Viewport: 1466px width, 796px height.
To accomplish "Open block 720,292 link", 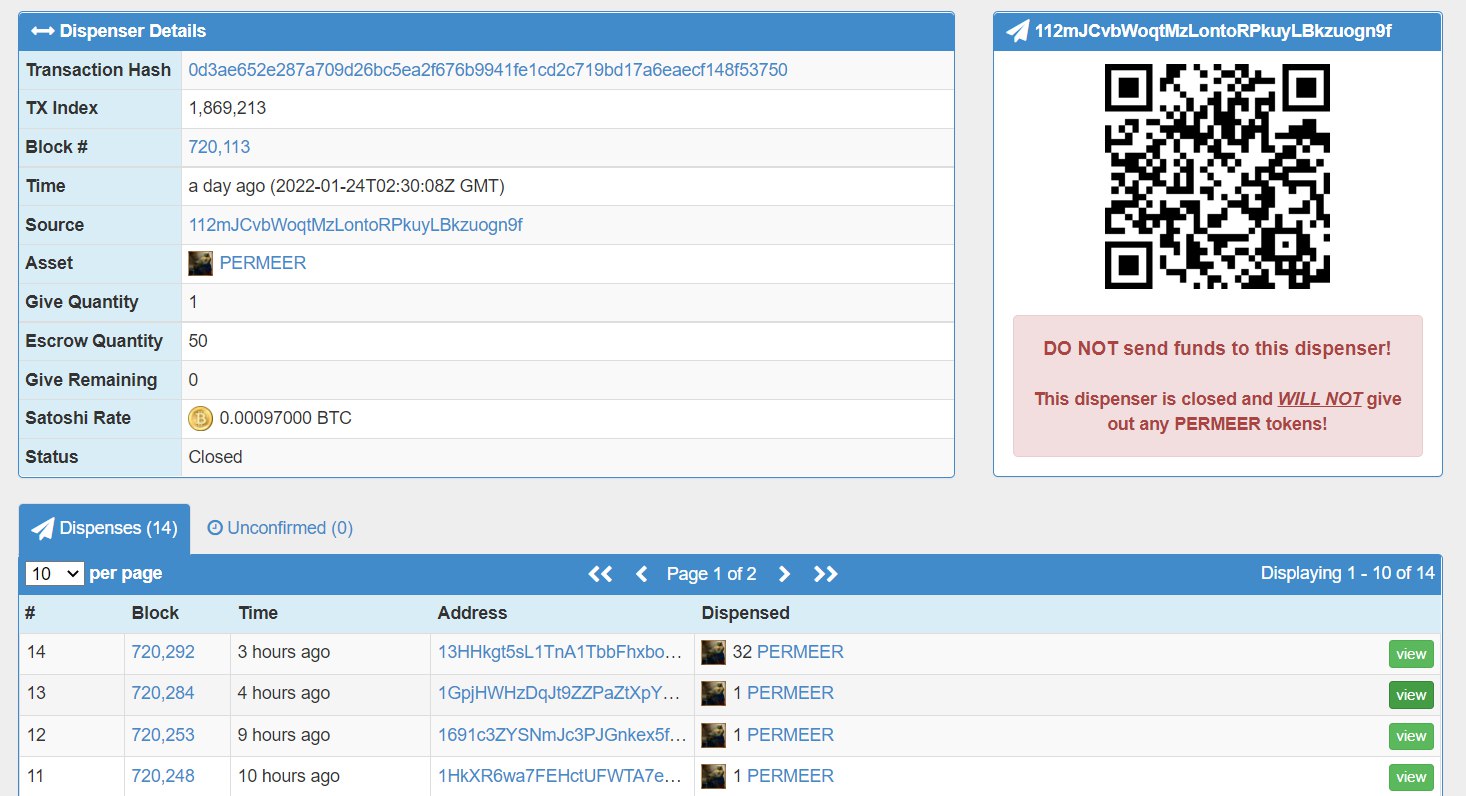I will pyautogui.click(x=163, y=652).
